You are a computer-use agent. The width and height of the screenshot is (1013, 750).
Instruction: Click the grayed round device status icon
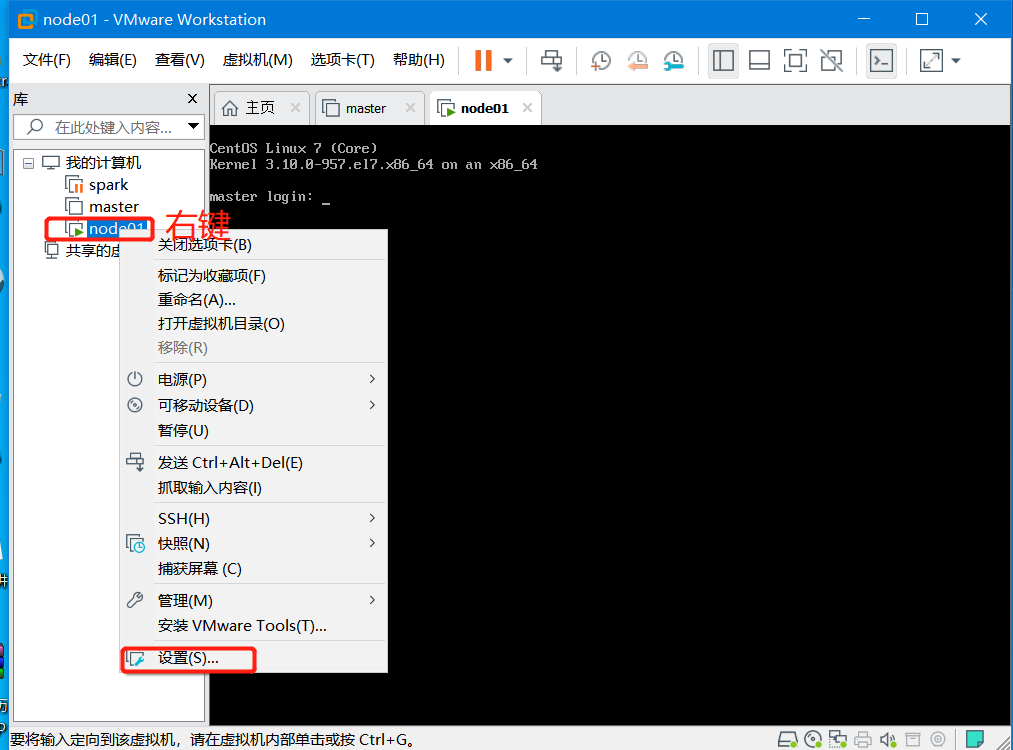point(938,739)
